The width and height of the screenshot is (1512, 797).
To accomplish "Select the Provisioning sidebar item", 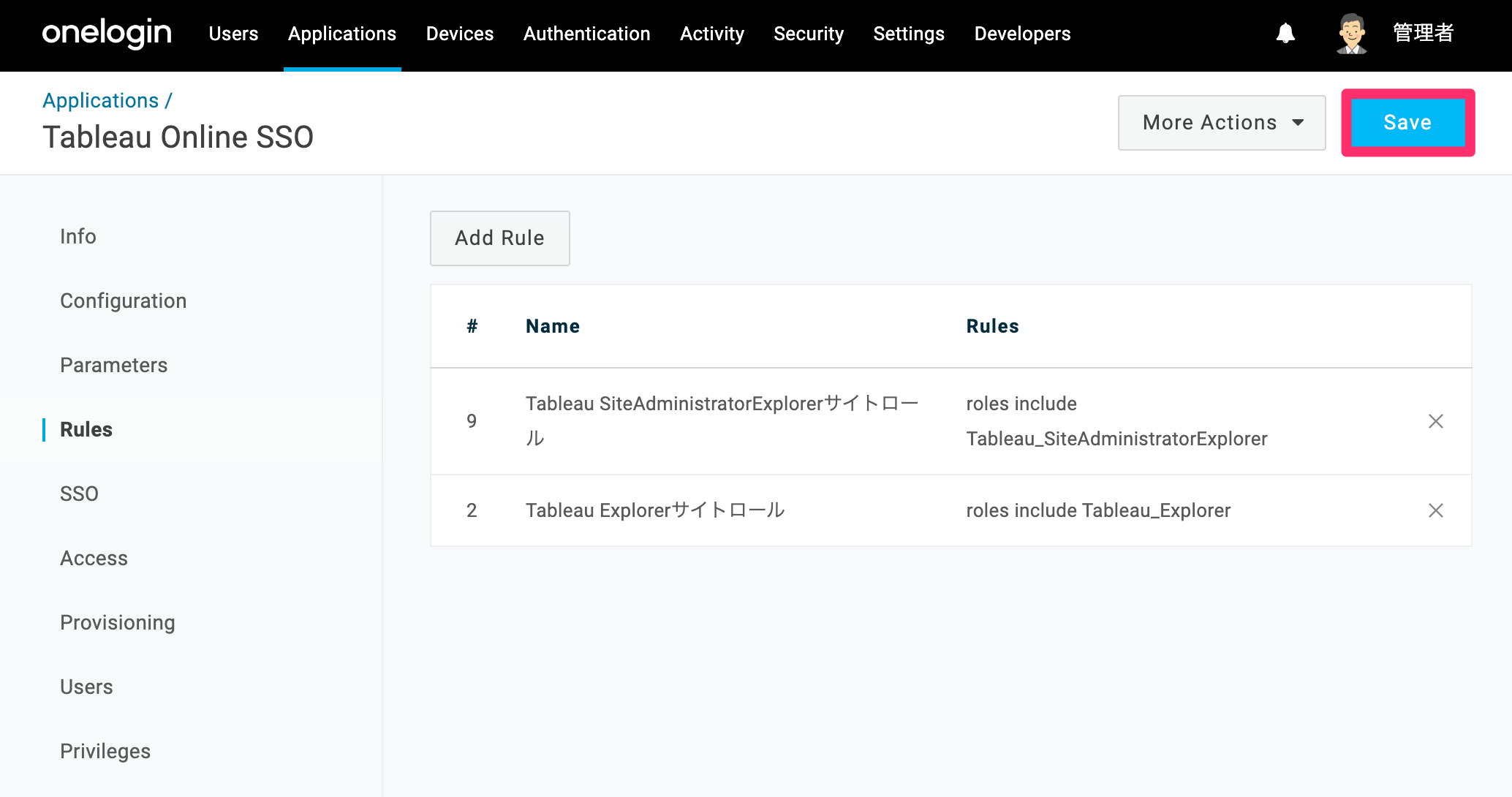I will [118, 622].
